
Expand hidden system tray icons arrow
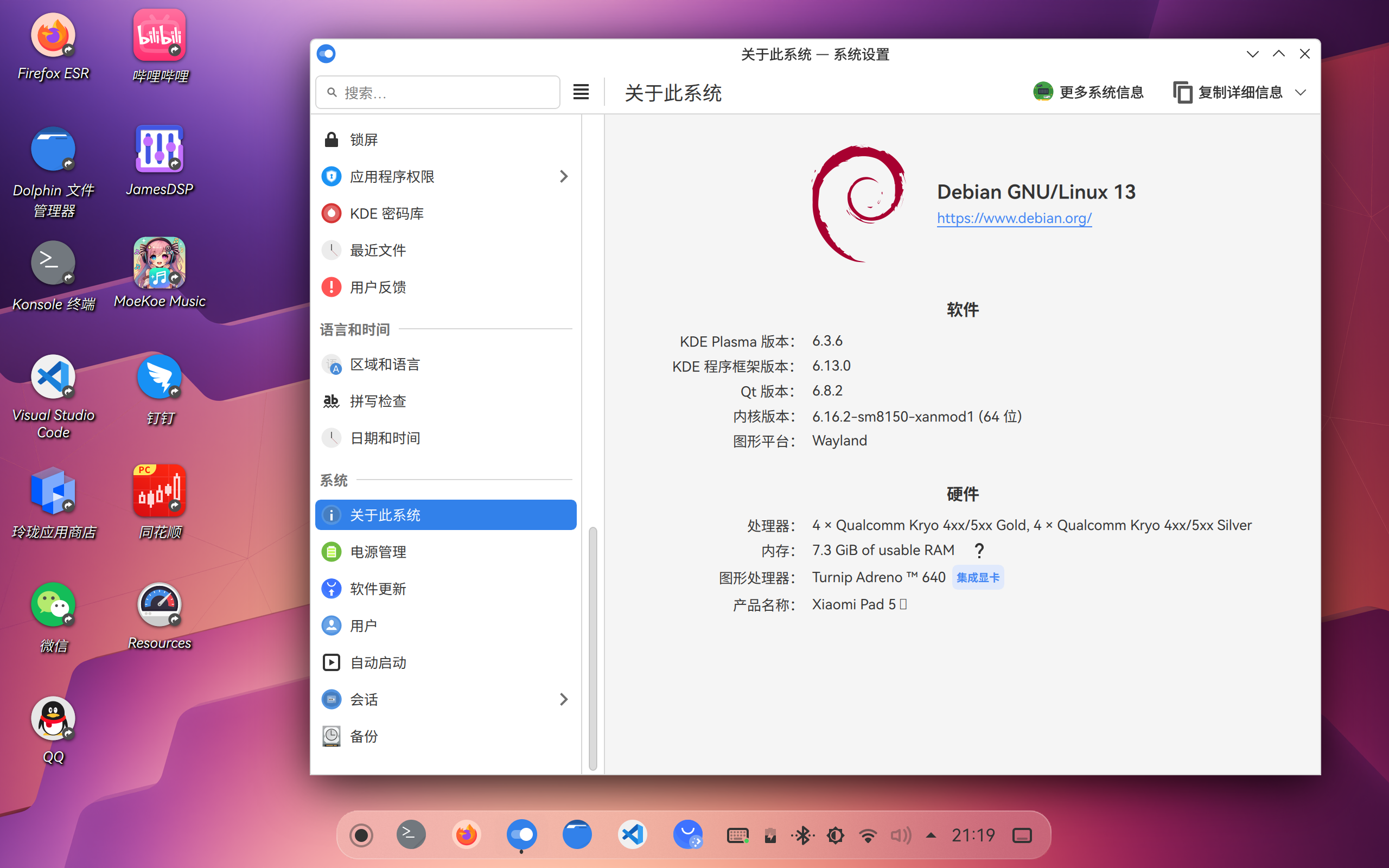[931, 835]
